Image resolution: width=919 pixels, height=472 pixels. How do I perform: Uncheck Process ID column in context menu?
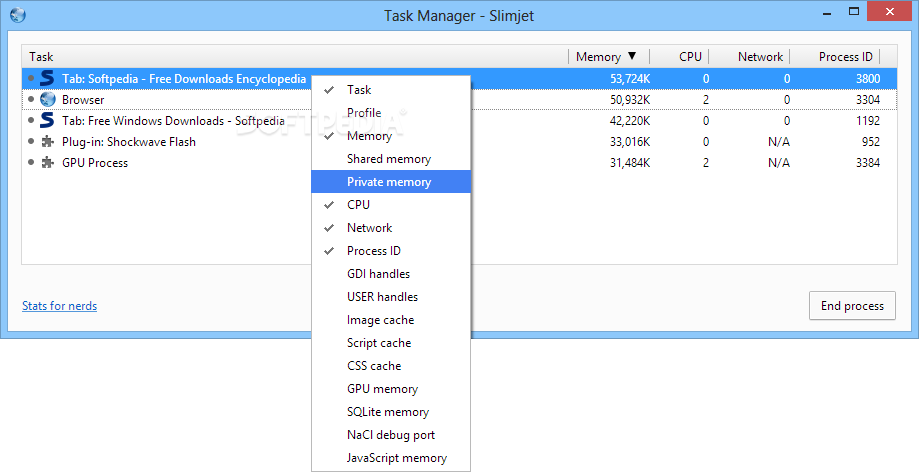[391, 251]
